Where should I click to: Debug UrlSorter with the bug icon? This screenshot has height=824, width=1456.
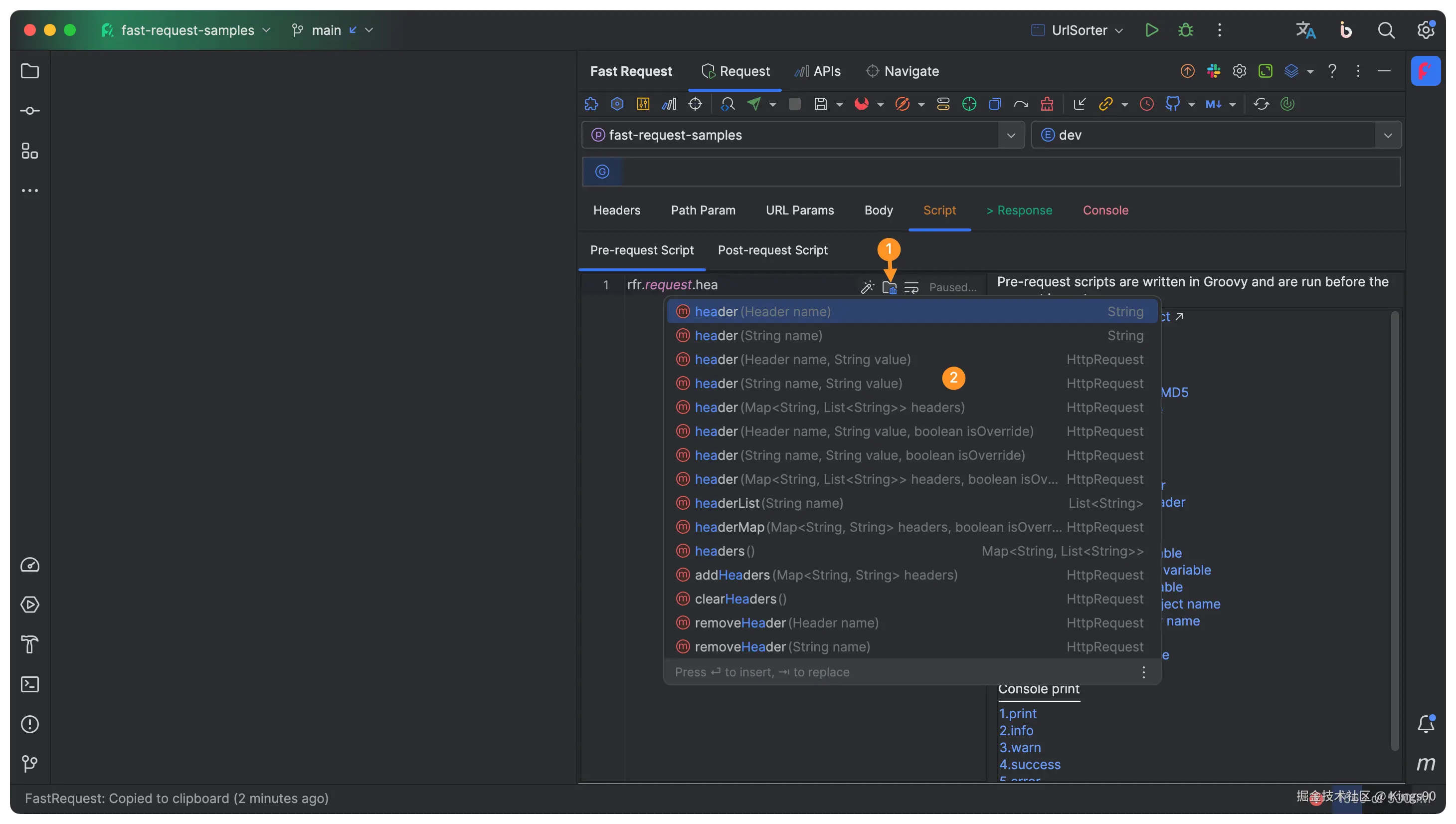point(1186,30)
